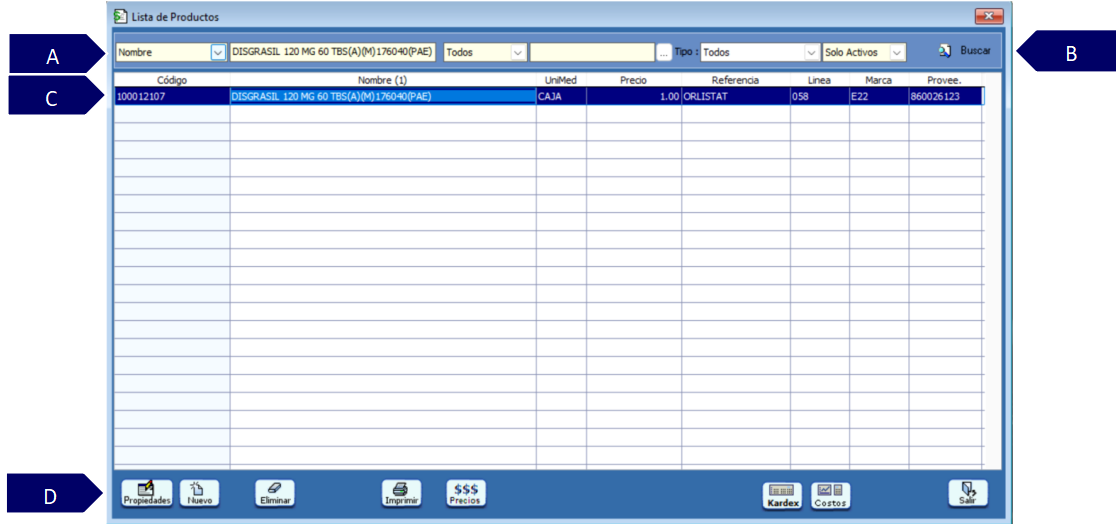
Task: Expand the Nombre search-field dropdown
Action: pyautogui.click(x=218, y=52)
